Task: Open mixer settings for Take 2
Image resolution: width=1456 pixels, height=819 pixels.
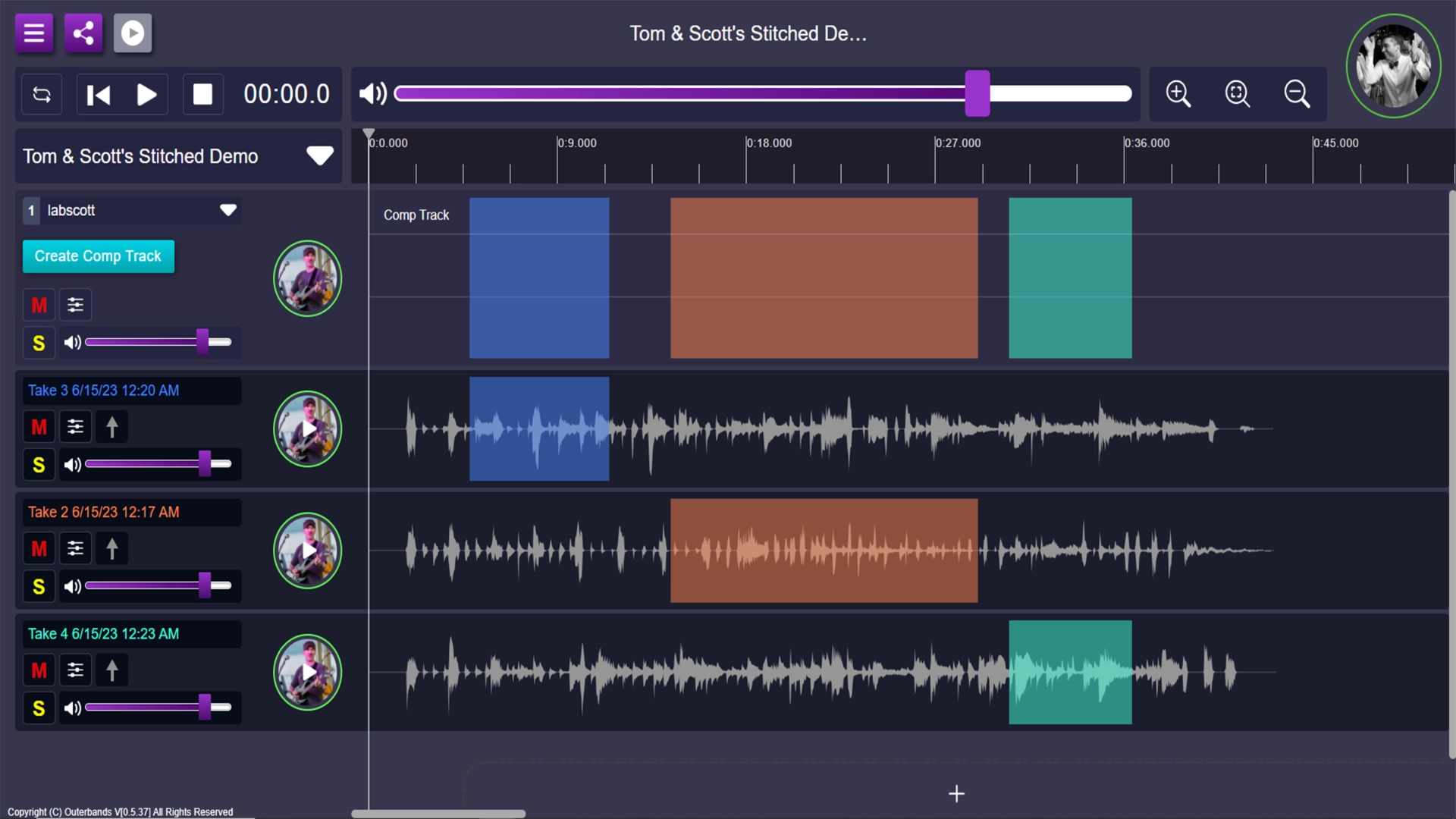Action: 75,548
